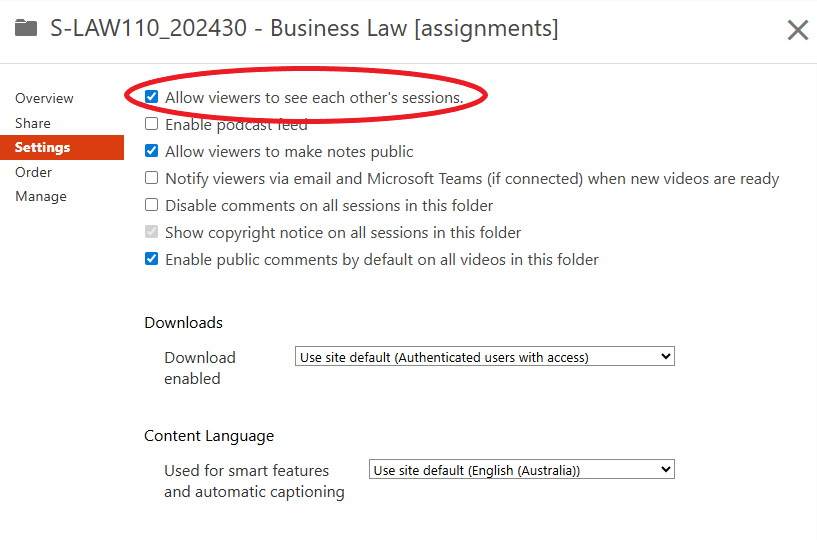Click the S-LAW110_202430 Business Law folder title
The height and width of the screenshot is (540, 817).
click(304, 28)
